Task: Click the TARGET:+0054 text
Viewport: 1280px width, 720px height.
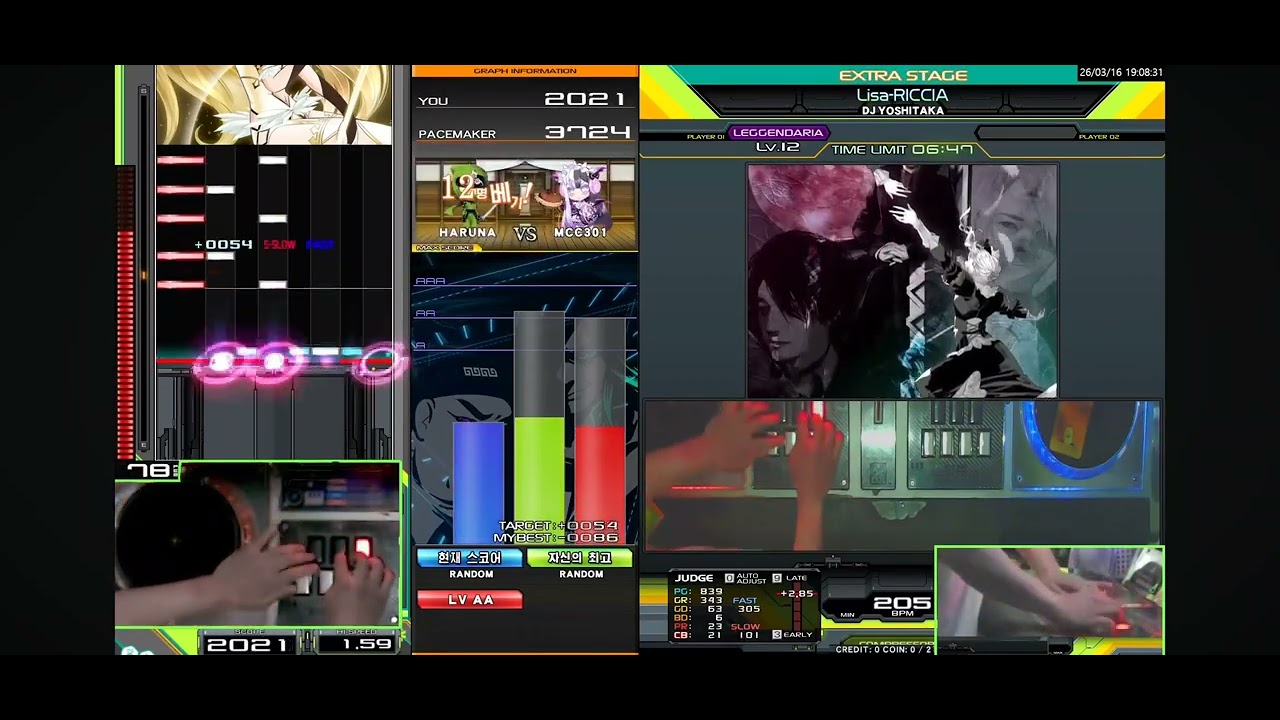Action: point(558,526)
